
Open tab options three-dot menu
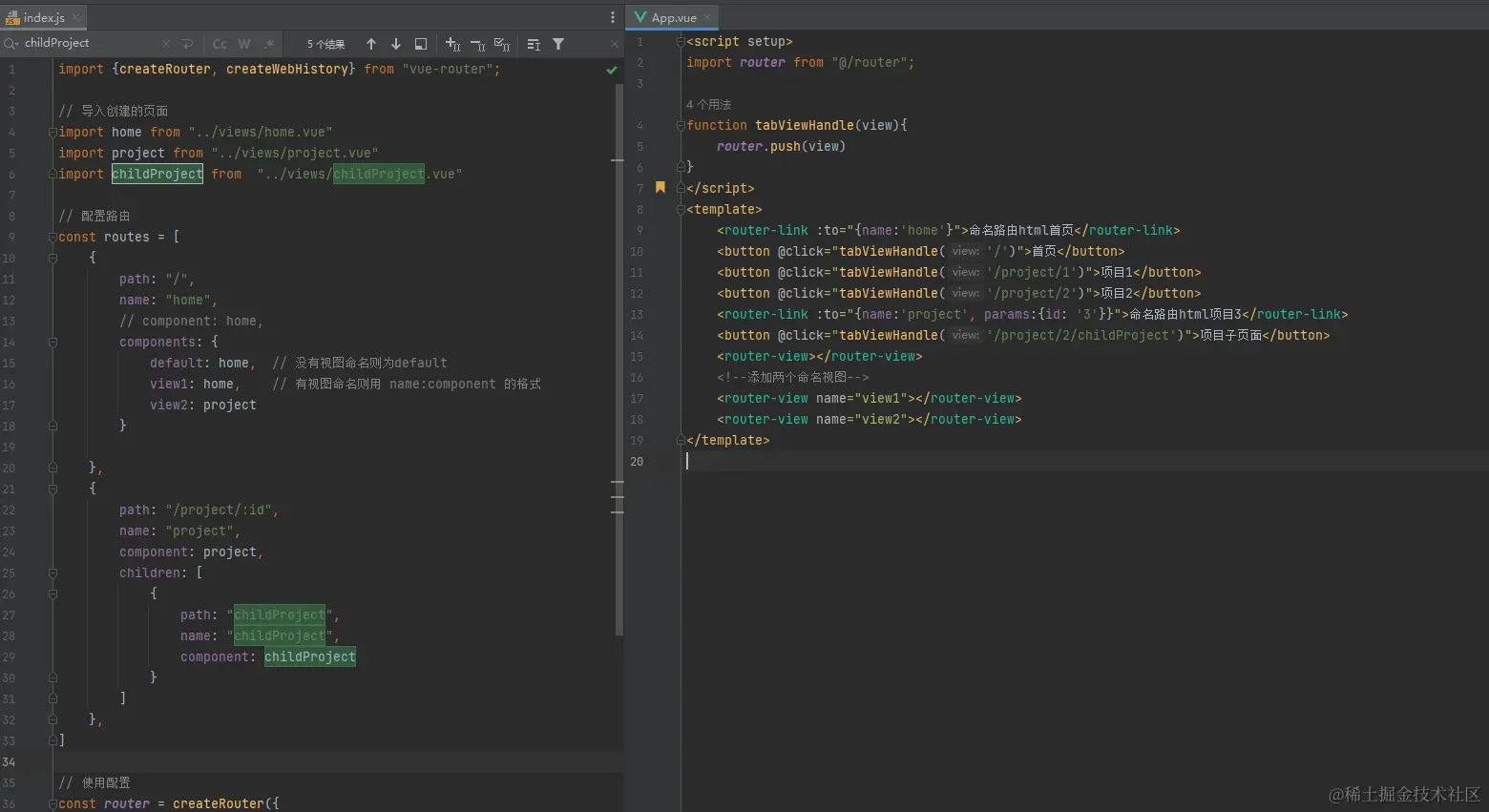pyautogui.click(x=613, y=17)
